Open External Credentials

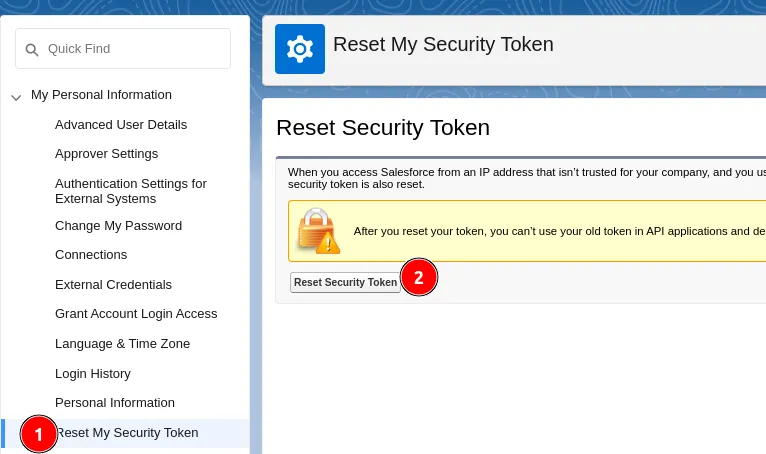(113, 284)
